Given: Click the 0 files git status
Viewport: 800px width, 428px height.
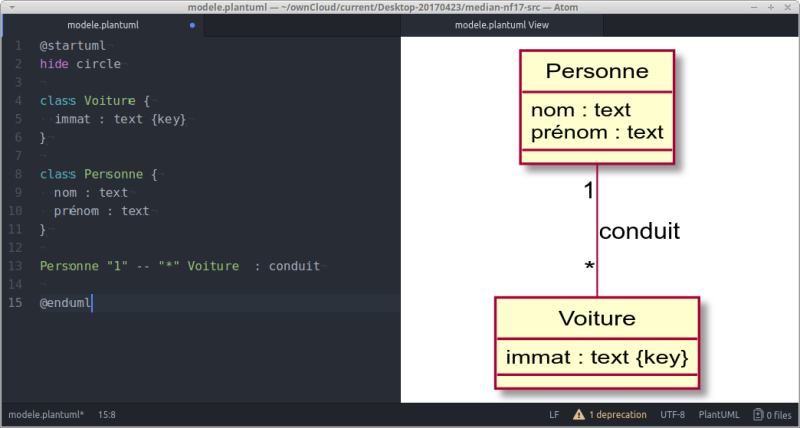Looking at the screenshot, I should [x=772, y=415].
